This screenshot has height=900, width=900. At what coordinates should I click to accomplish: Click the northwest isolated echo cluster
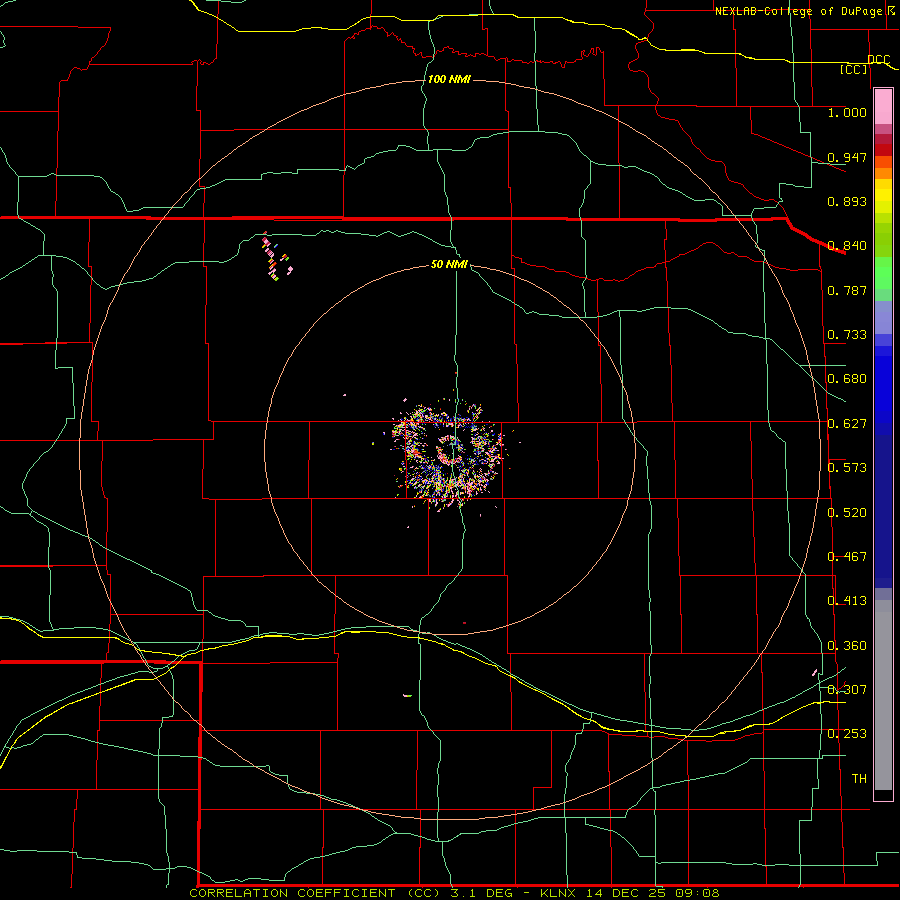277,257
